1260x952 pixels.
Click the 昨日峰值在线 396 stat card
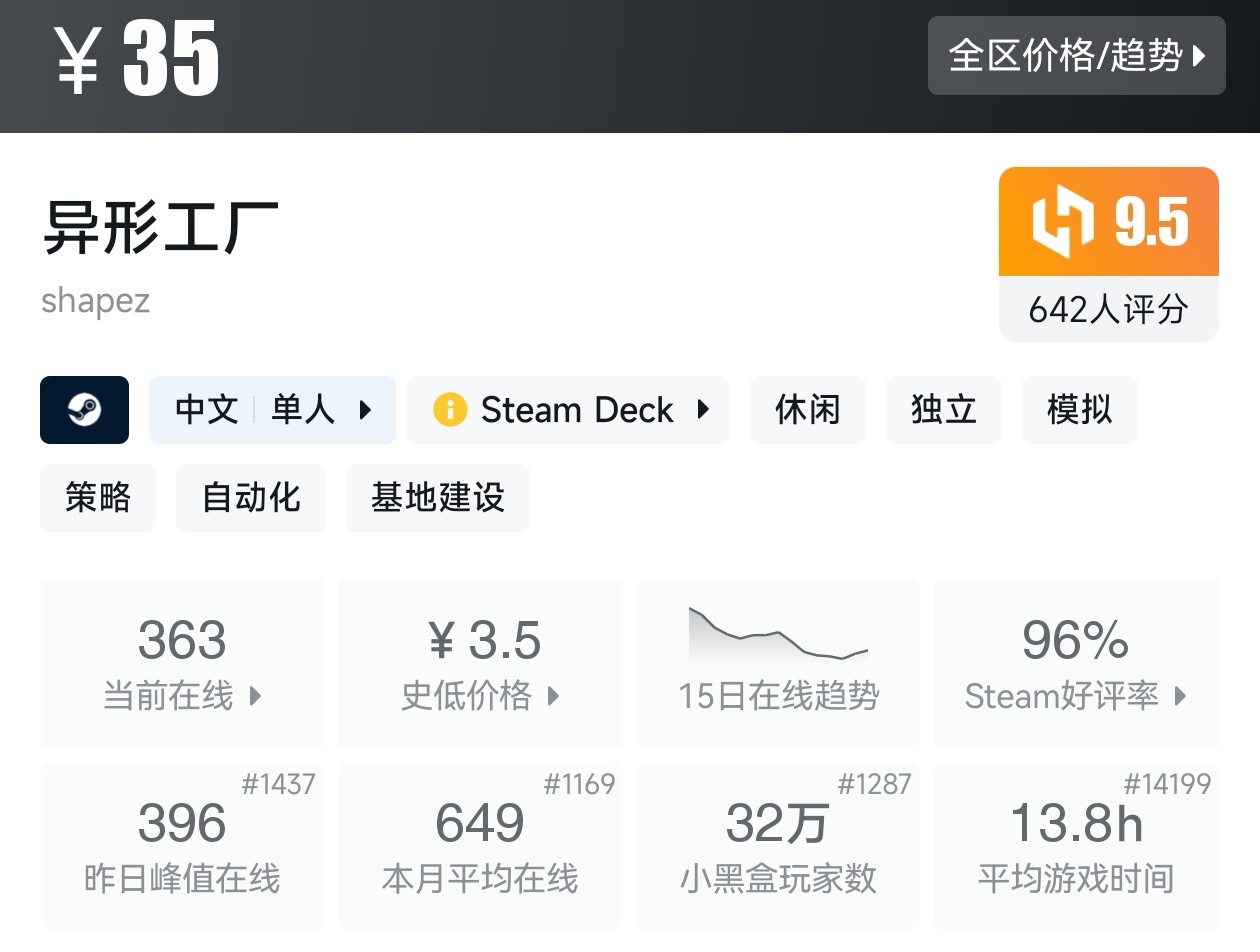pyautogui.click(x=182, y=845)
